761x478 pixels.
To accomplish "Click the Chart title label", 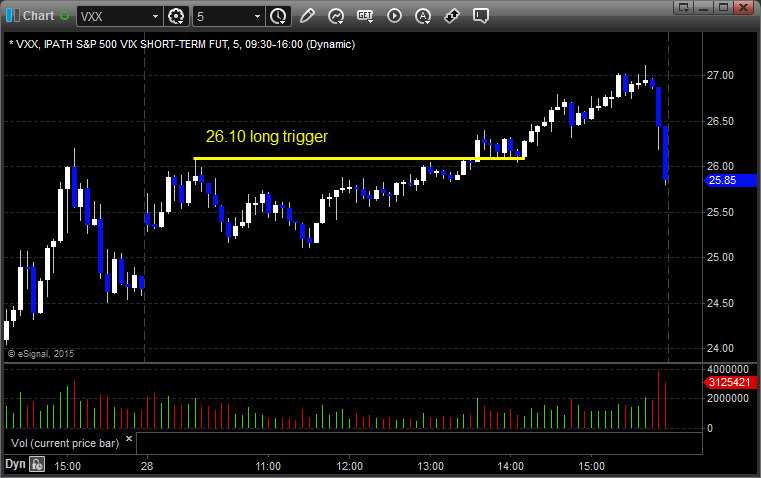I will click(39, 16).
